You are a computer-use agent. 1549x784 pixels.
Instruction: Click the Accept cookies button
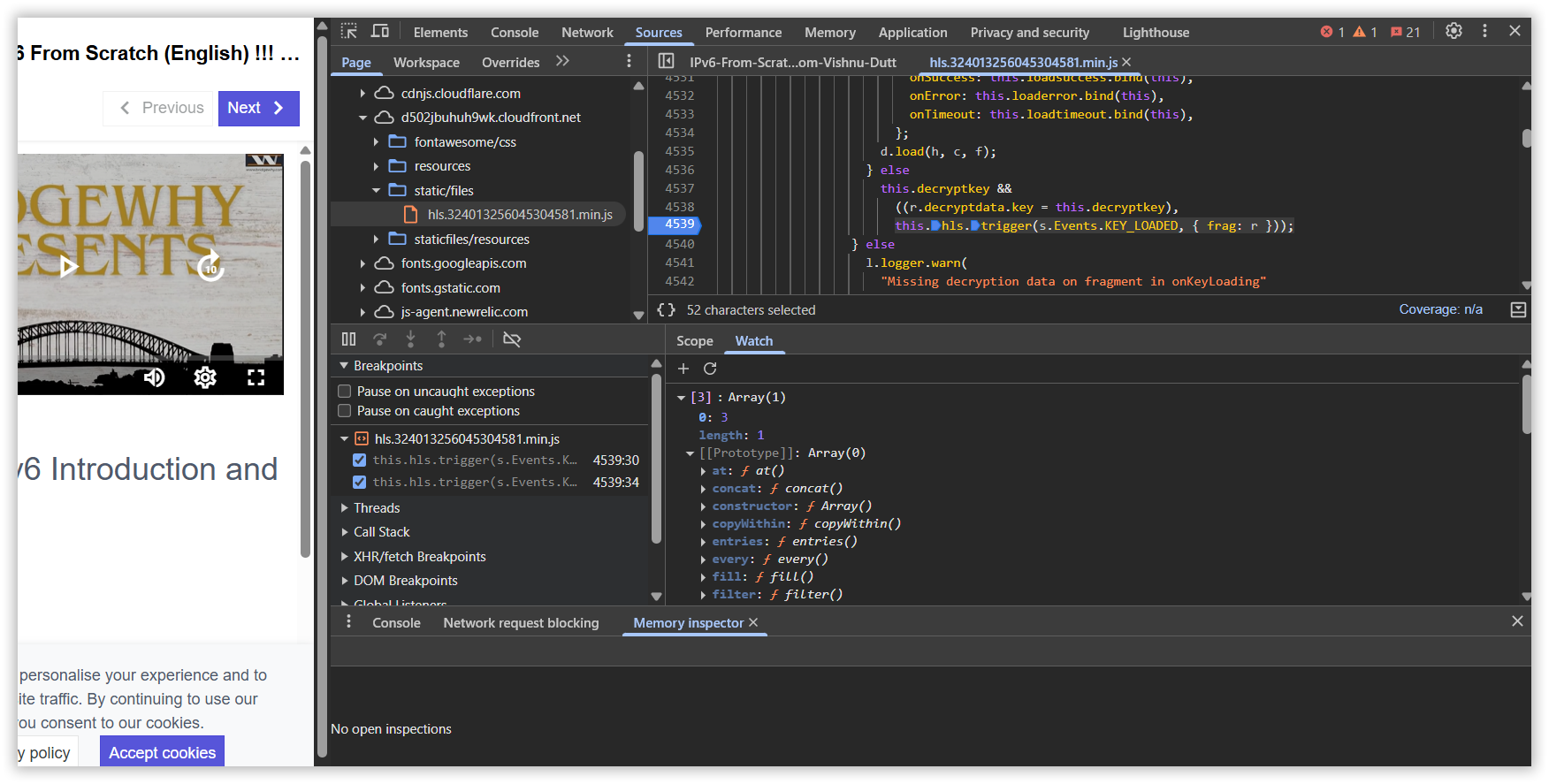(162, 752)
